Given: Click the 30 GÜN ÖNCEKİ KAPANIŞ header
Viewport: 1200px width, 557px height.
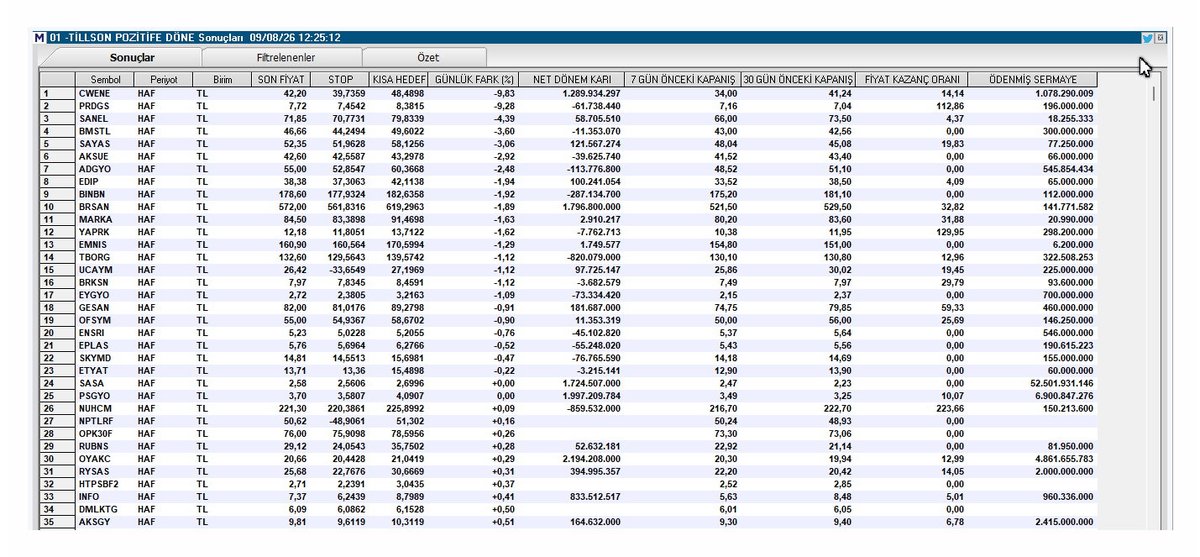Looking at the screenshot, I should pyautogui.click(x=798, y=79).
